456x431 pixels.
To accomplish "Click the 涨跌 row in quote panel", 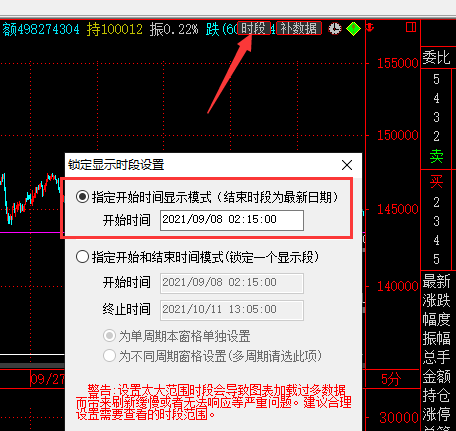I will click(x=436, y=300).
